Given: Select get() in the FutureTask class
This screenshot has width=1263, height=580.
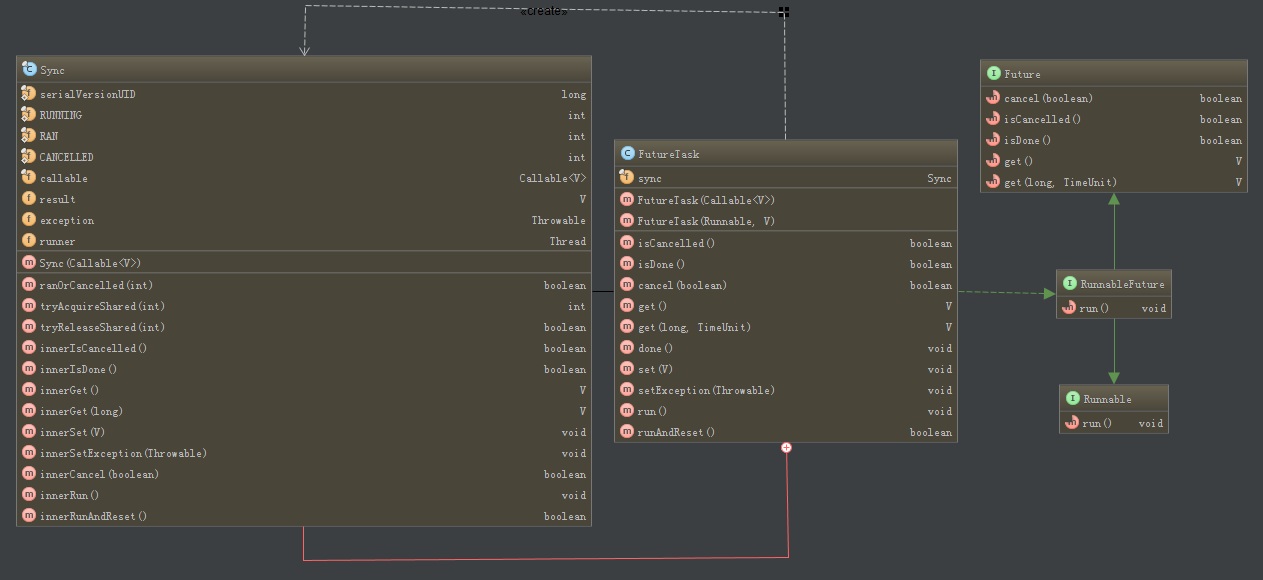Looking at the screenshot, I should tap(786, 306).
